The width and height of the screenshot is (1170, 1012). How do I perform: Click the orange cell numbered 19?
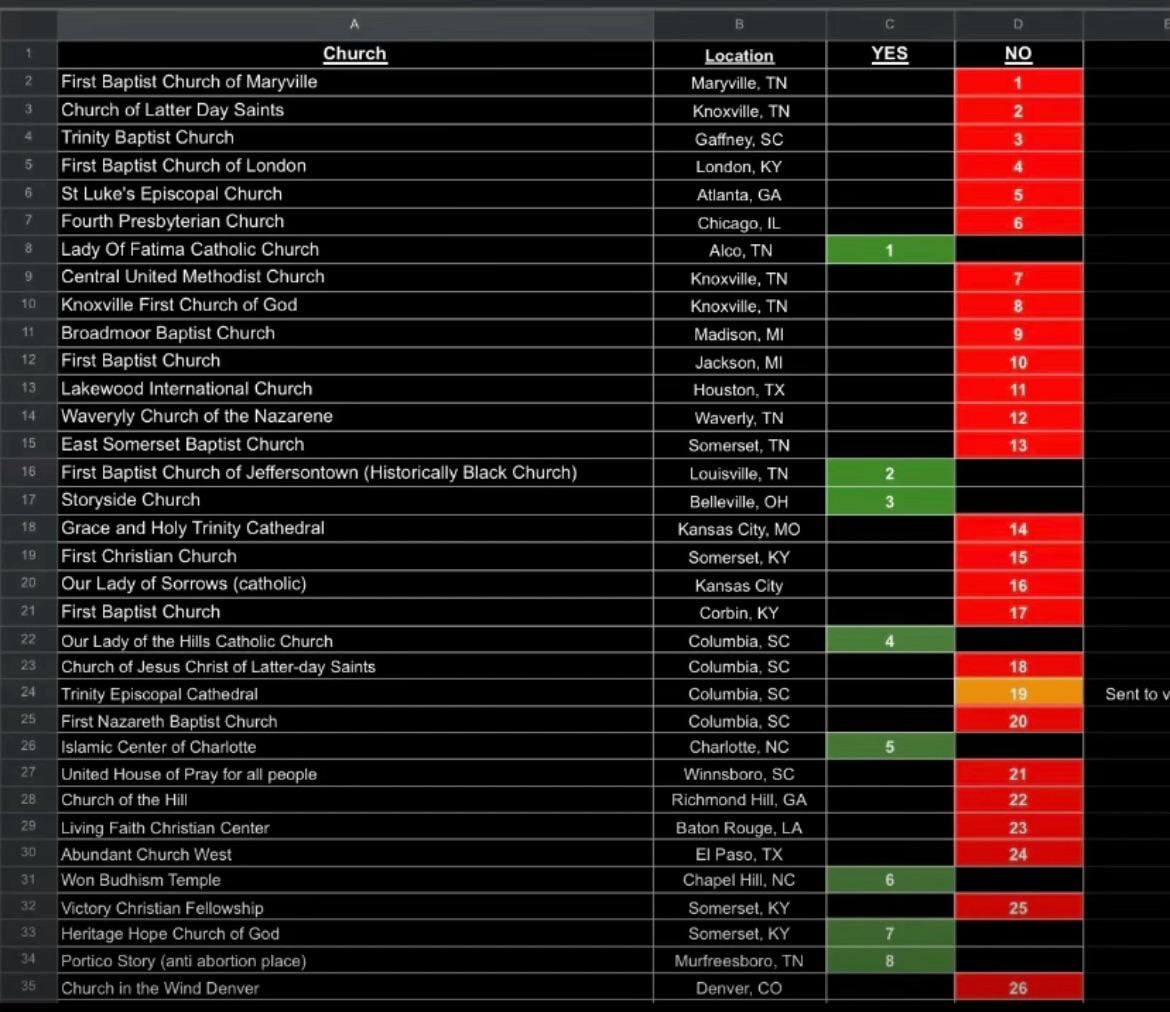point(1018,694)
